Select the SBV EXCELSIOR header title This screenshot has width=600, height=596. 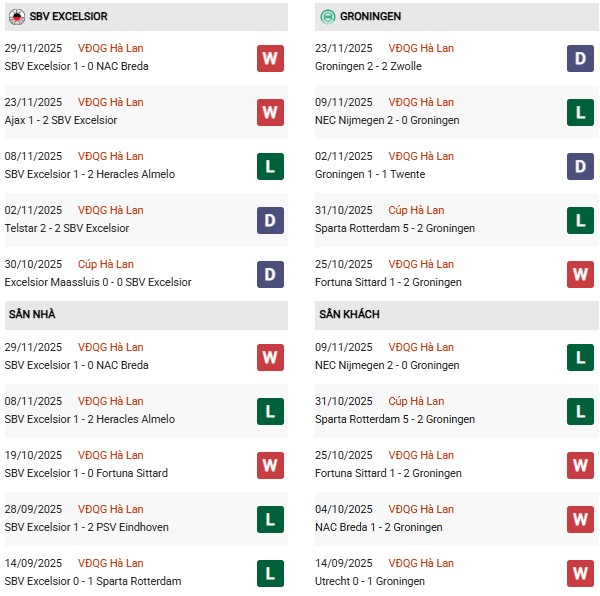(68, 17)
